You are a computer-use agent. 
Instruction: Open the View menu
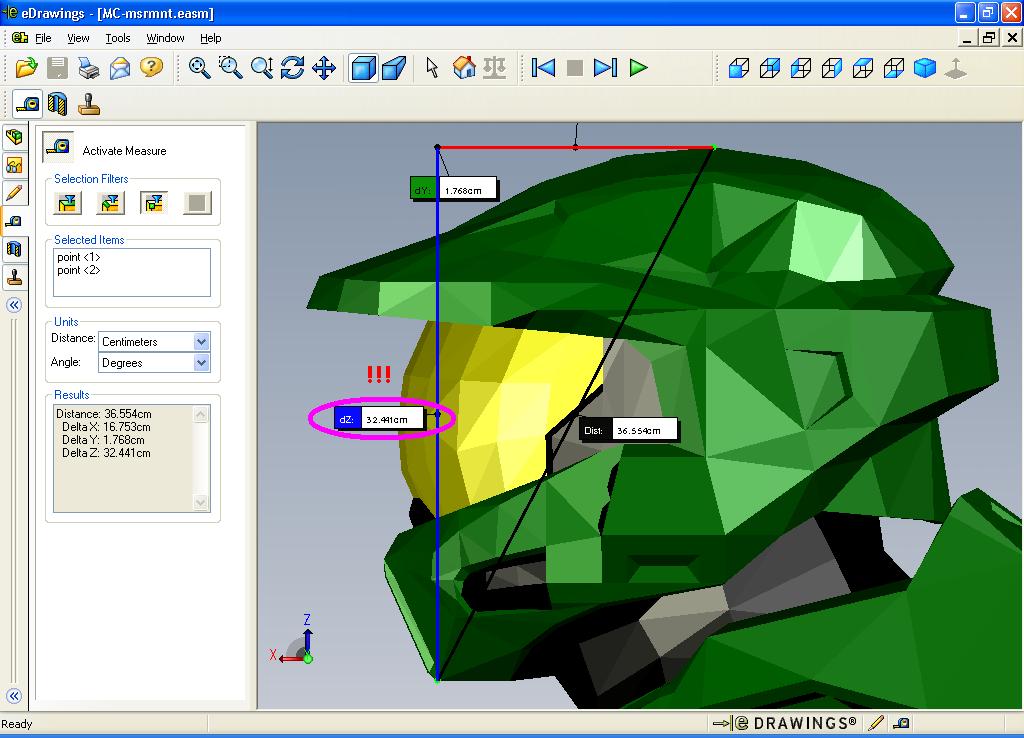click(x=78, y=39)
